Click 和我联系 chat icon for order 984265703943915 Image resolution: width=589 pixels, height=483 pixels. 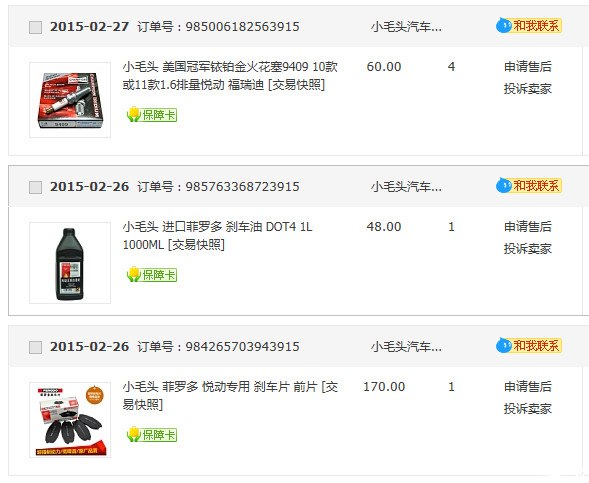(x=529, y=346)
